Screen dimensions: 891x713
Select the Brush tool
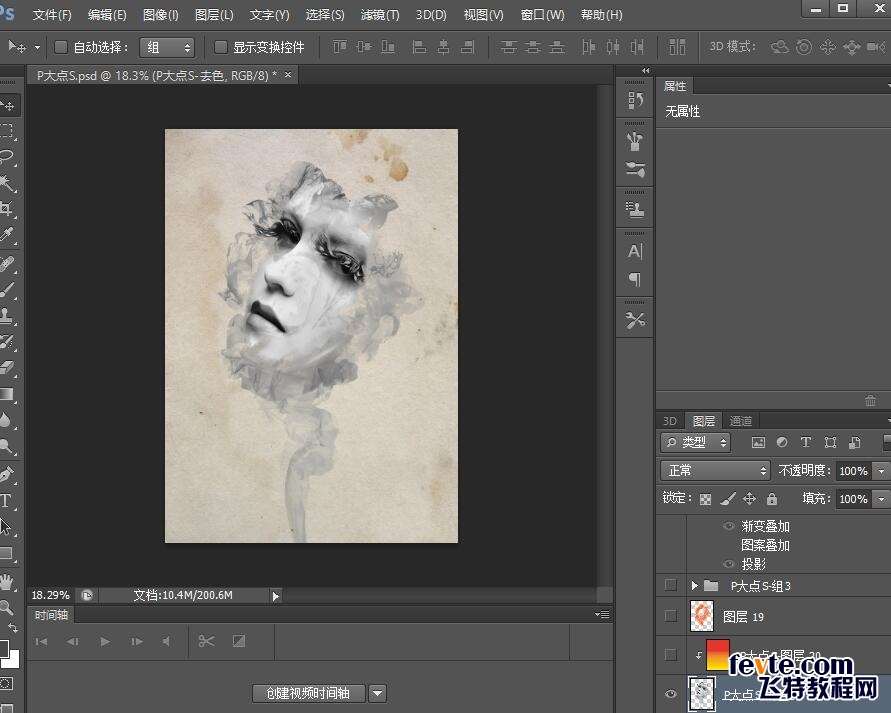(7, 290)
